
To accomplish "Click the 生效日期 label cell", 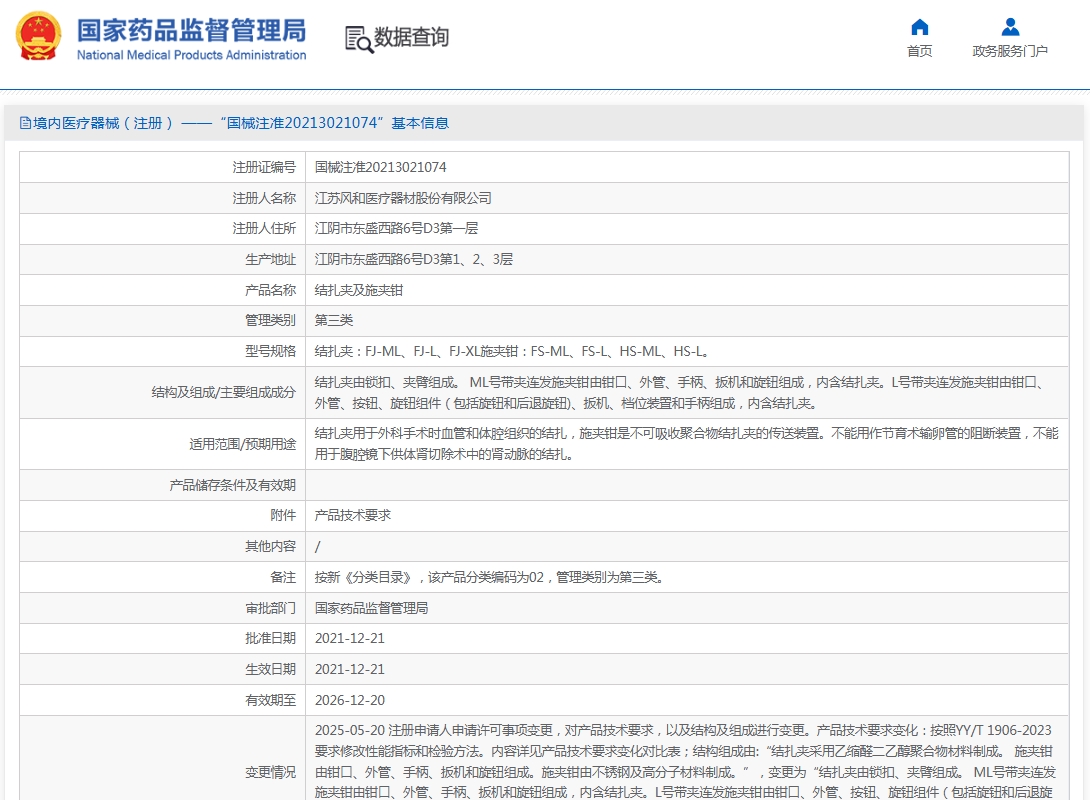I will click(163, 669).
